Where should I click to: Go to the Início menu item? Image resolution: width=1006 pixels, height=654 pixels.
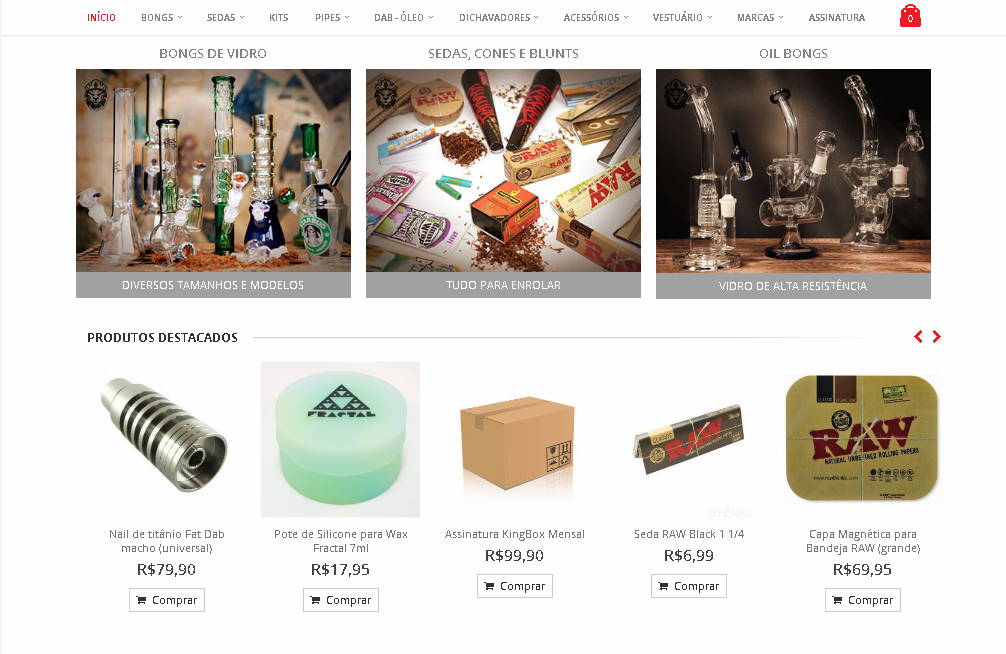tap(101, 17)
